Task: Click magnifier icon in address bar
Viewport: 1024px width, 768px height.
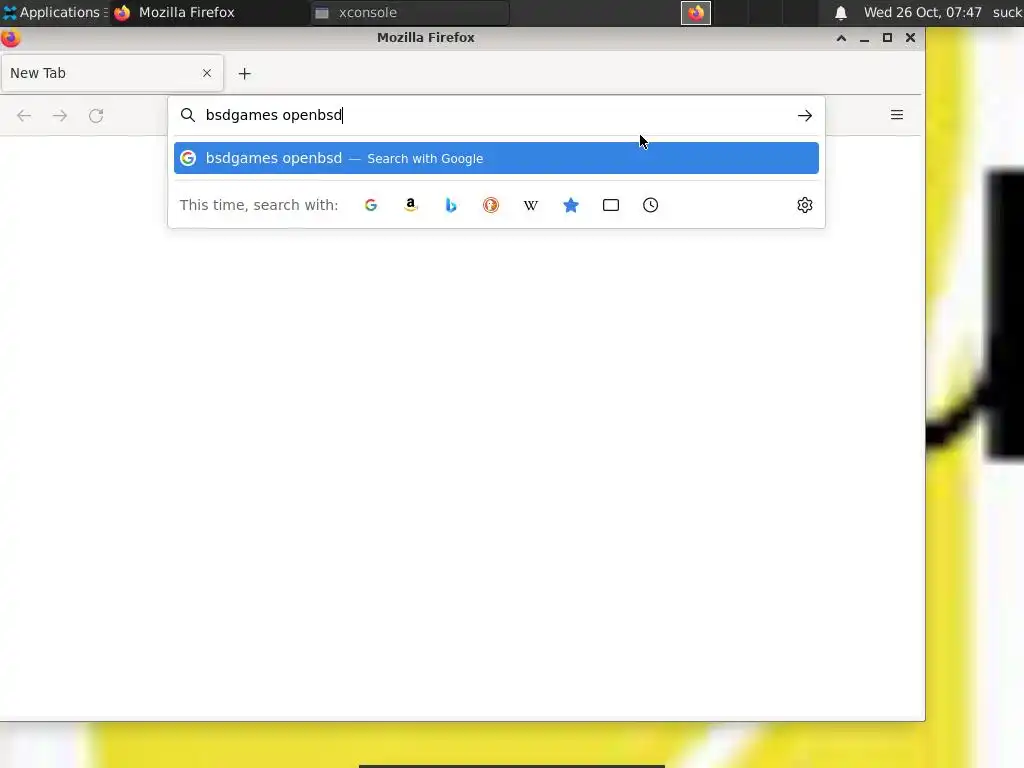Action: click(188, 115)
